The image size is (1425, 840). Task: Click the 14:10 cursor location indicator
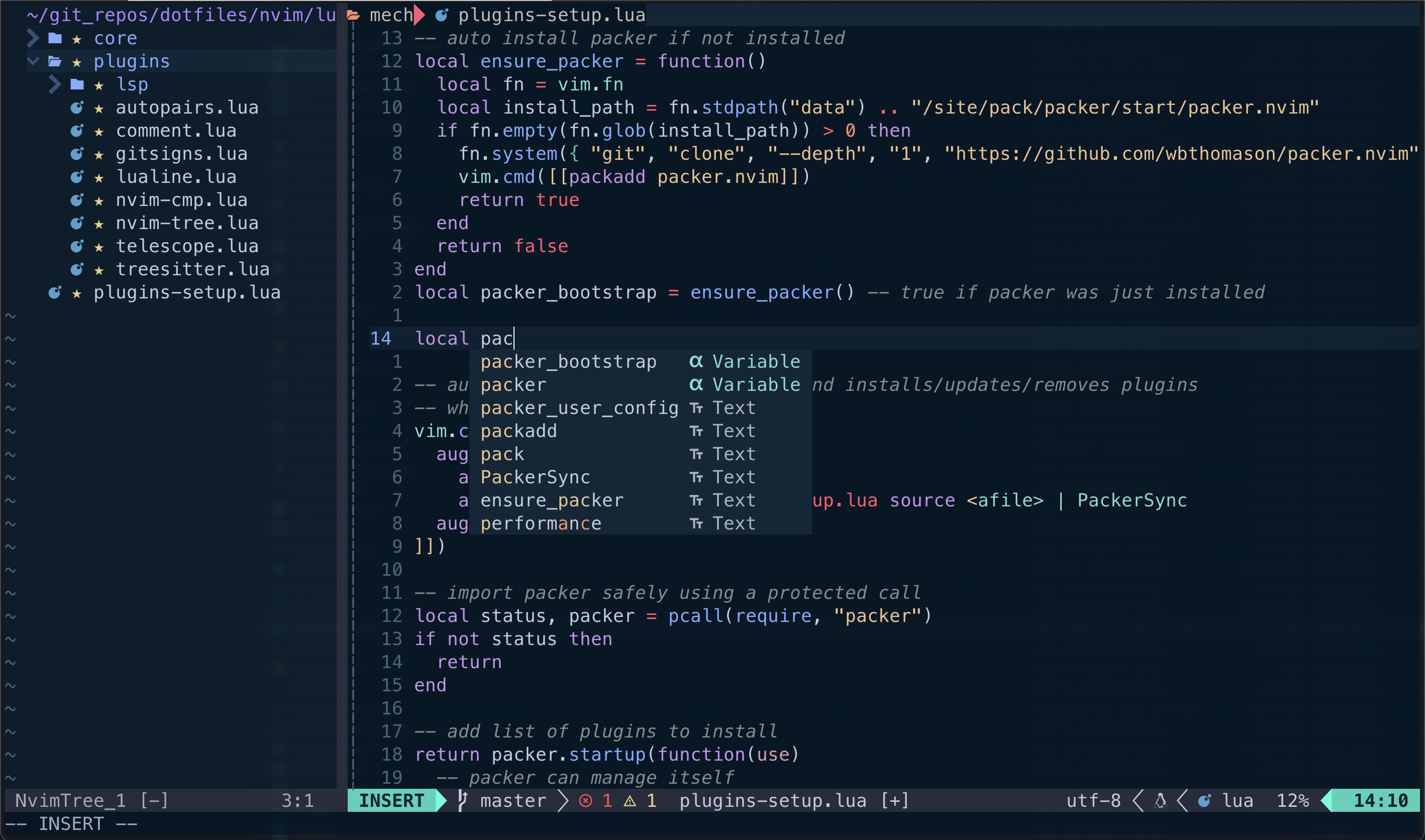1381,800
